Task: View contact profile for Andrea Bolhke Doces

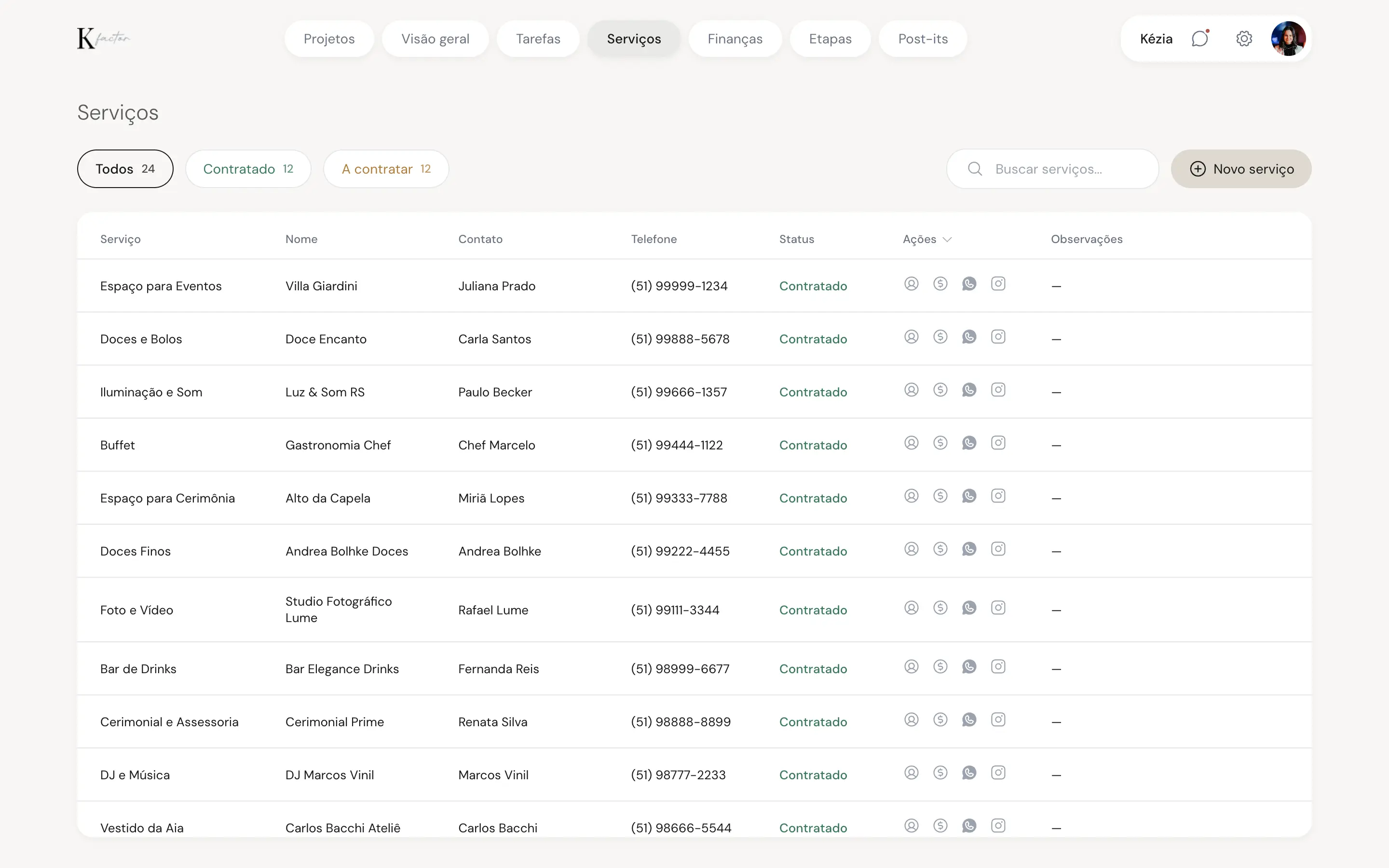Action: point(912,549)
